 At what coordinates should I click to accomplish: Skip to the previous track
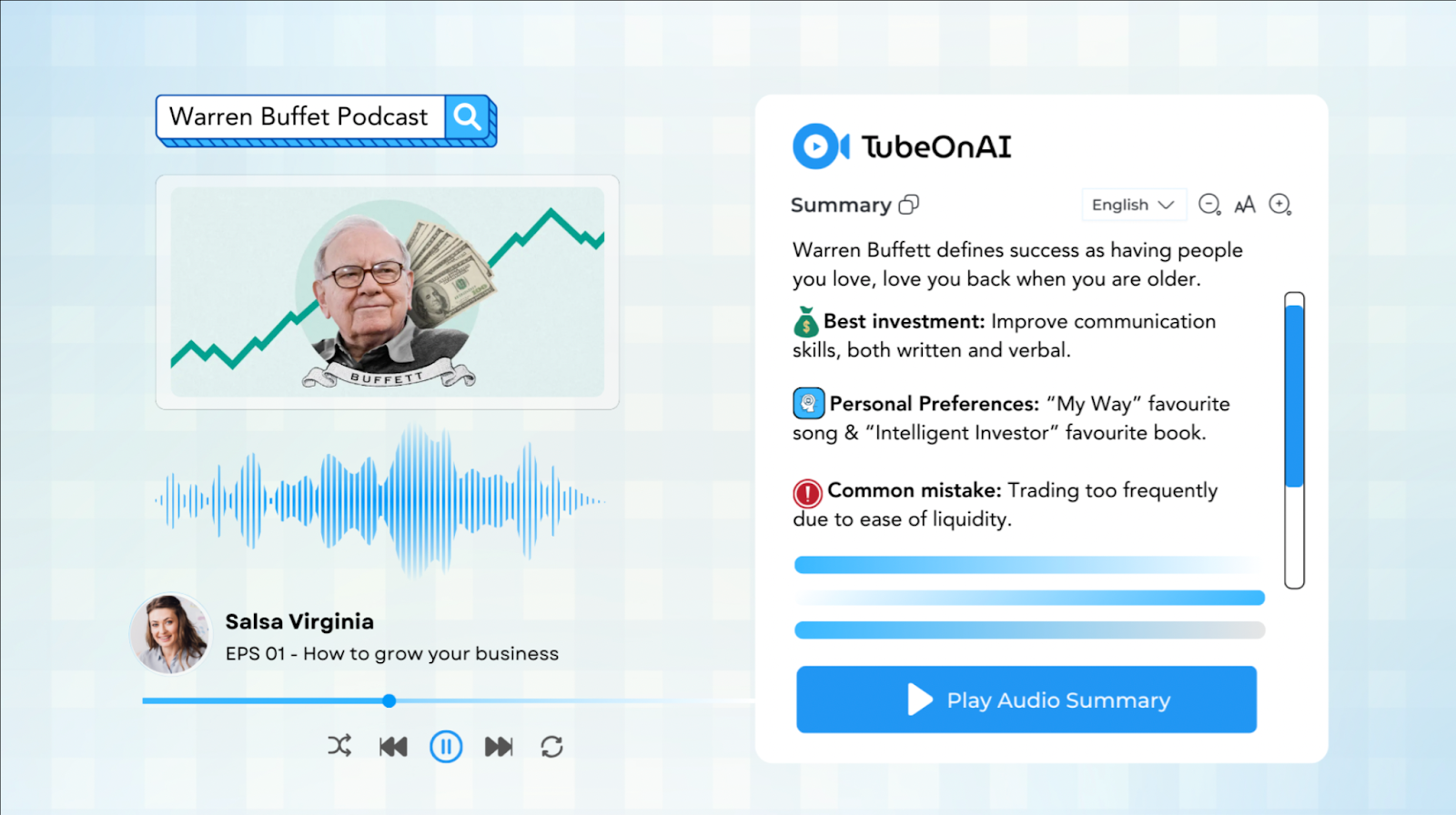[x=393, y=747]
